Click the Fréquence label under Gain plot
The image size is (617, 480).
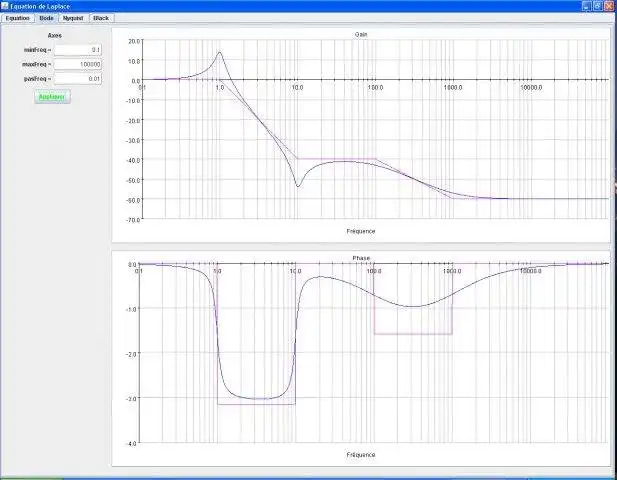point(361,231)
